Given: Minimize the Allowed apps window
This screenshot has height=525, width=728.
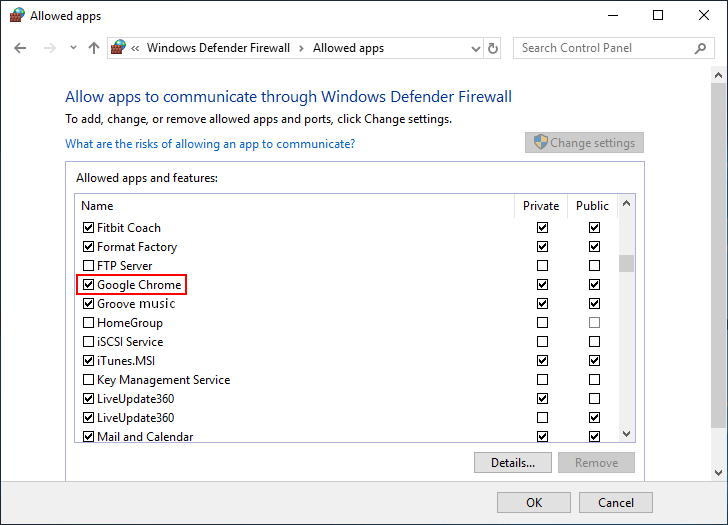Looking at the screenshot, I should click(x=613, y=15).
